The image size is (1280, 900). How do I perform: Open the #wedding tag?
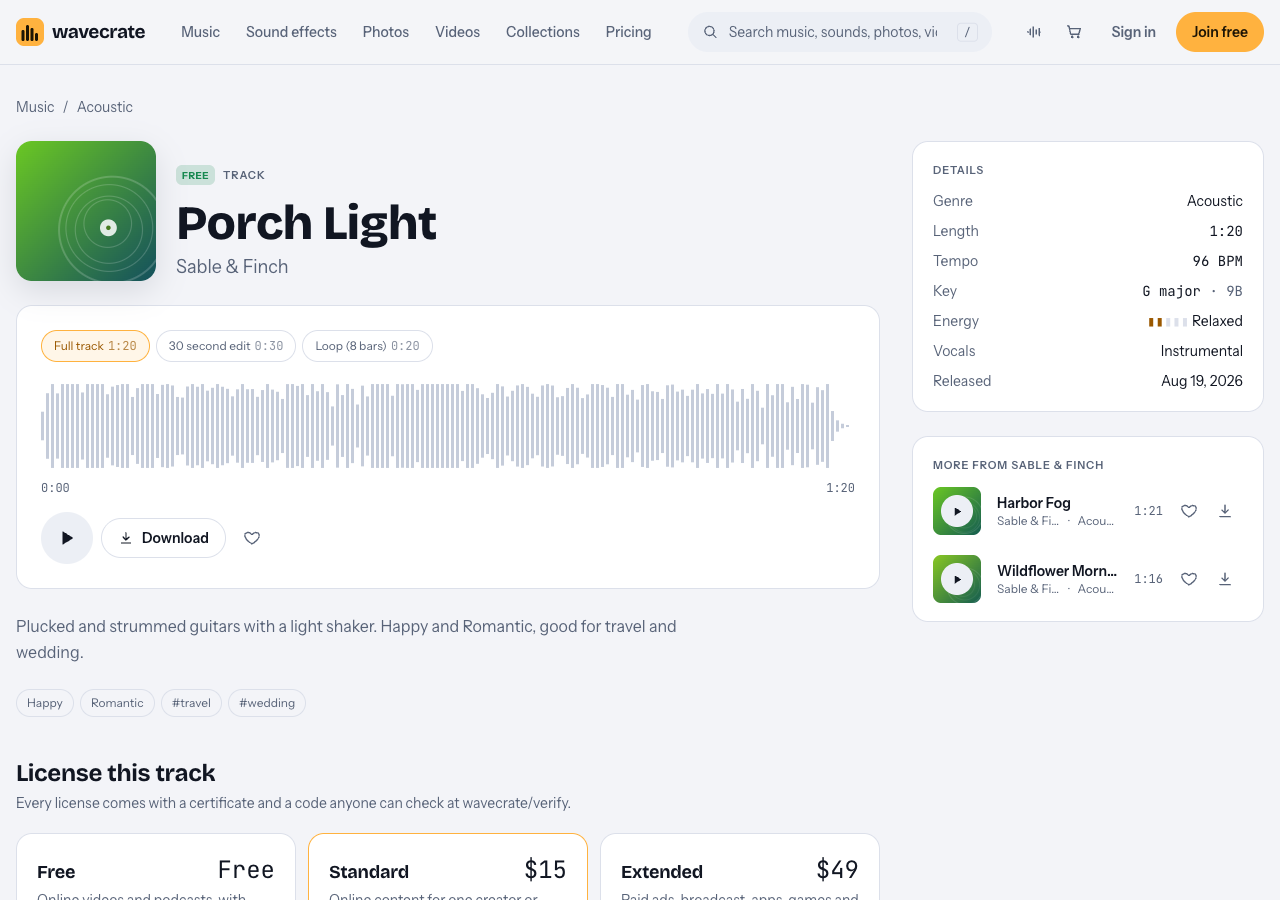[267, 703]
